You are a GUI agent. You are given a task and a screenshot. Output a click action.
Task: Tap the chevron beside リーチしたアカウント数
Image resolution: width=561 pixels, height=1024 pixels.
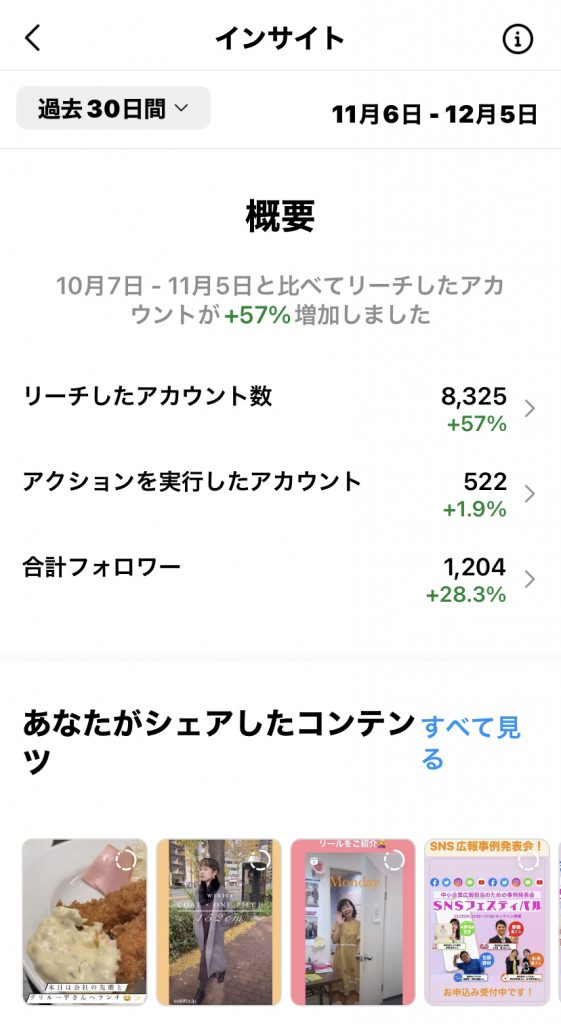tap(530, 409)
